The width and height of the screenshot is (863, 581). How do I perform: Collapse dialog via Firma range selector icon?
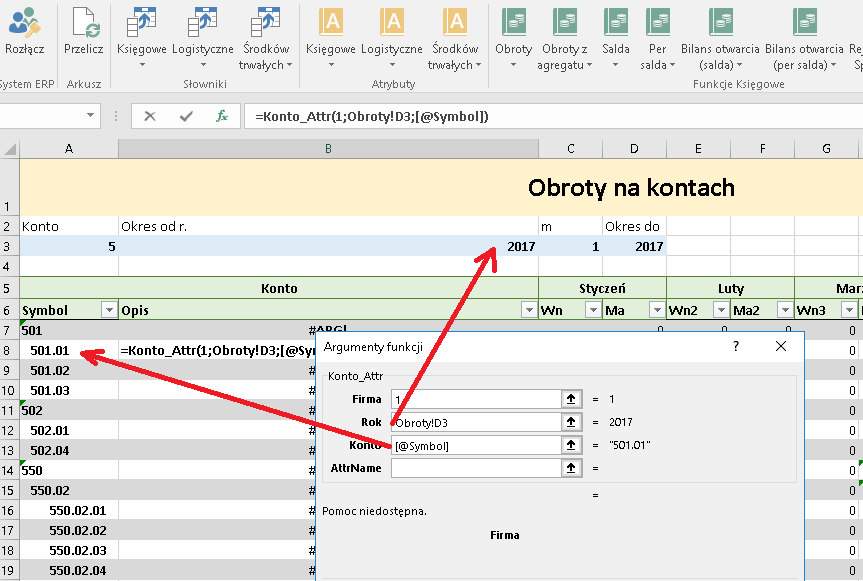tap(571, 399)
